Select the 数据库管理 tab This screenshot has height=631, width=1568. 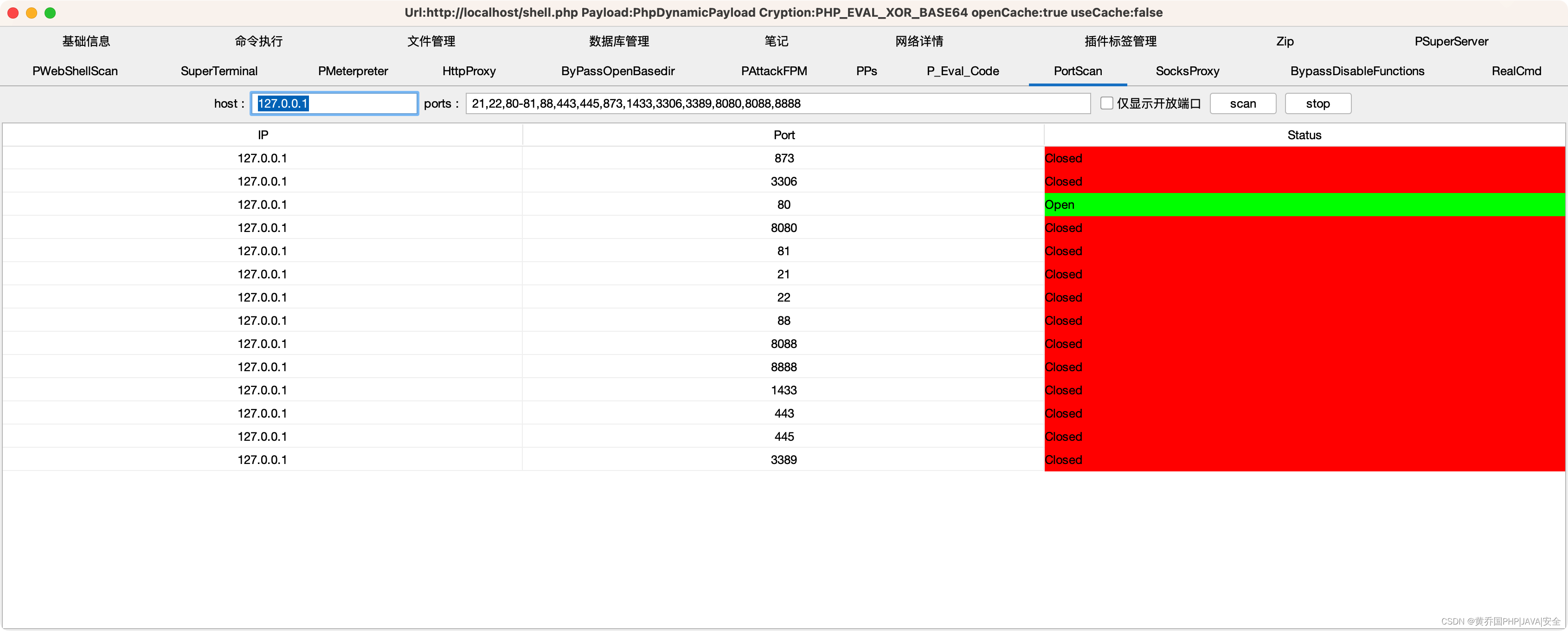click(619, 41)
